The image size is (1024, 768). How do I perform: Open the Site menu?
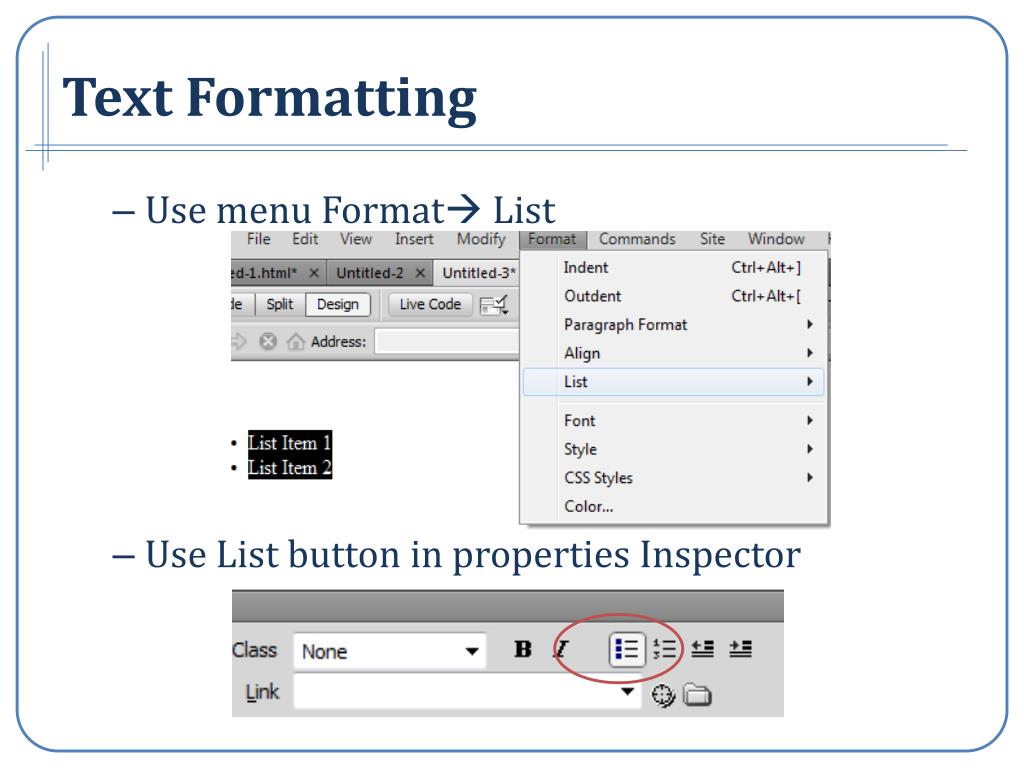[712, 239]
